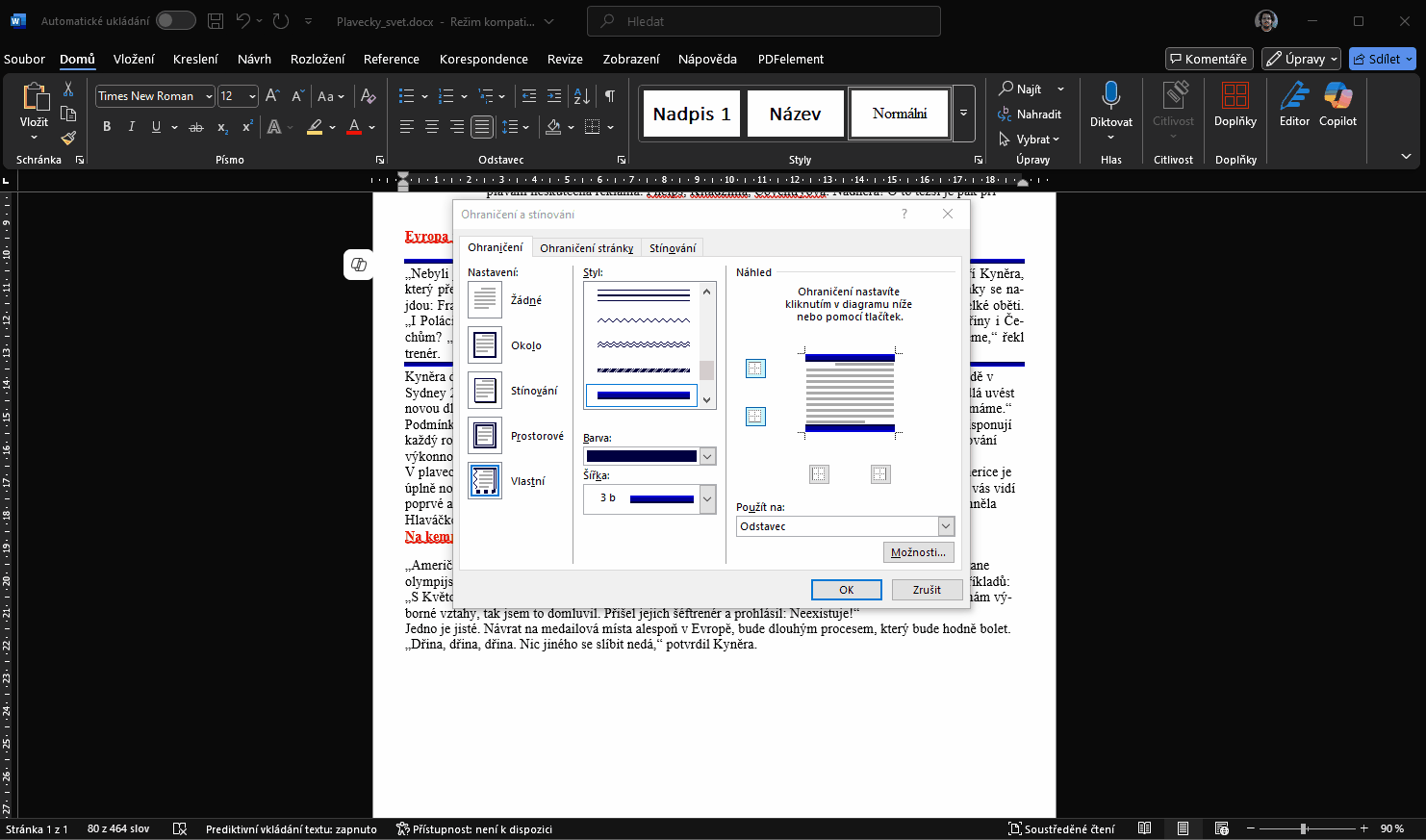Select the thick solid line style
The width and height of the screenshot is (1426, 840).
pos(643,395)
